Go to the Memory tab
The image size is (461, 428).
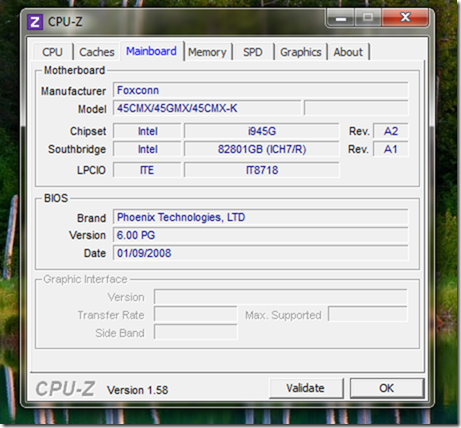click(x=207, y=52)
